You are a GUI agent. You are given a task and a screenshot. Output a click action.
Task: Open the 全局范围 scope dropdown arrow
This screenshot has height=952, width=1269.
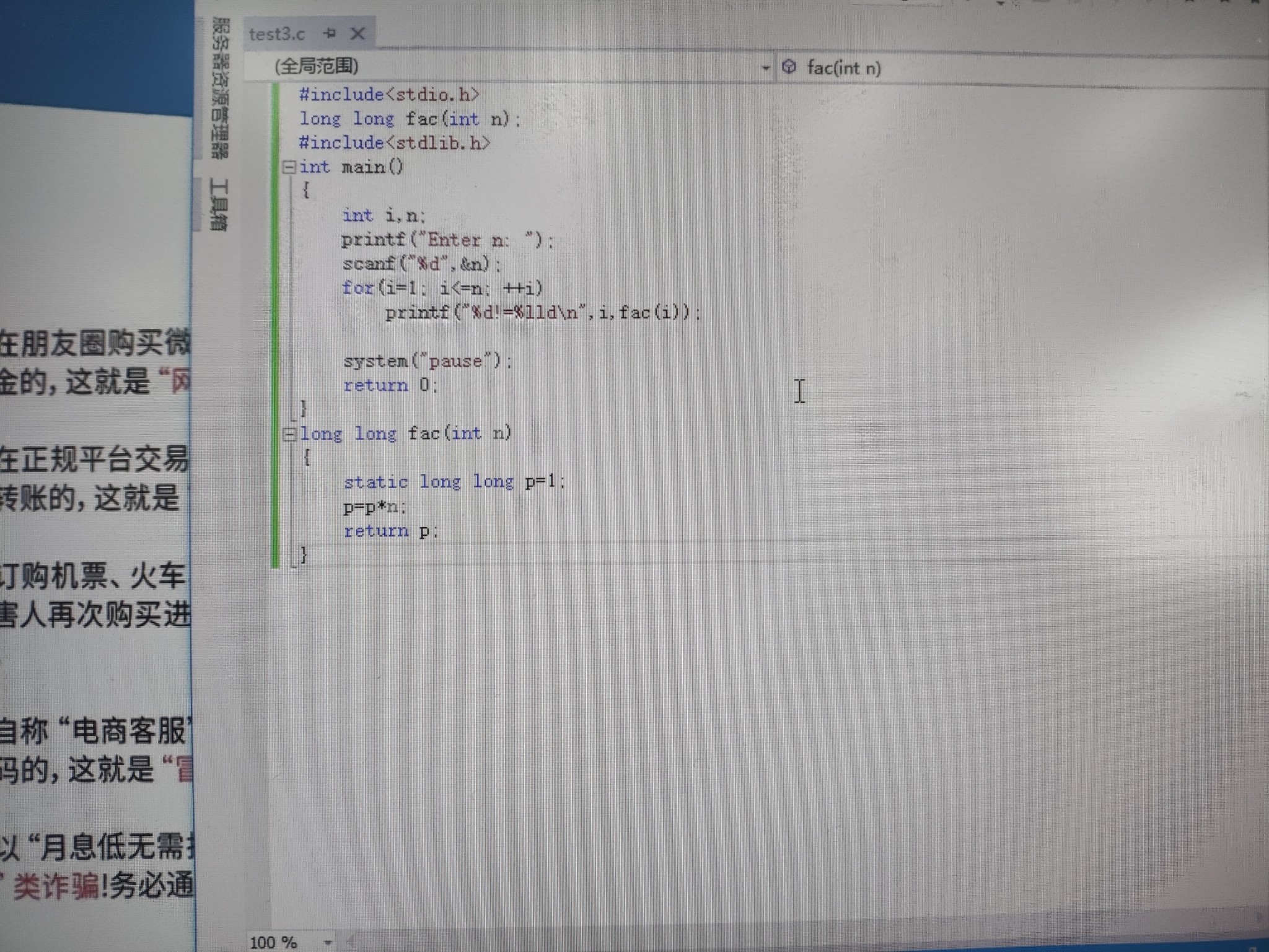766,68
